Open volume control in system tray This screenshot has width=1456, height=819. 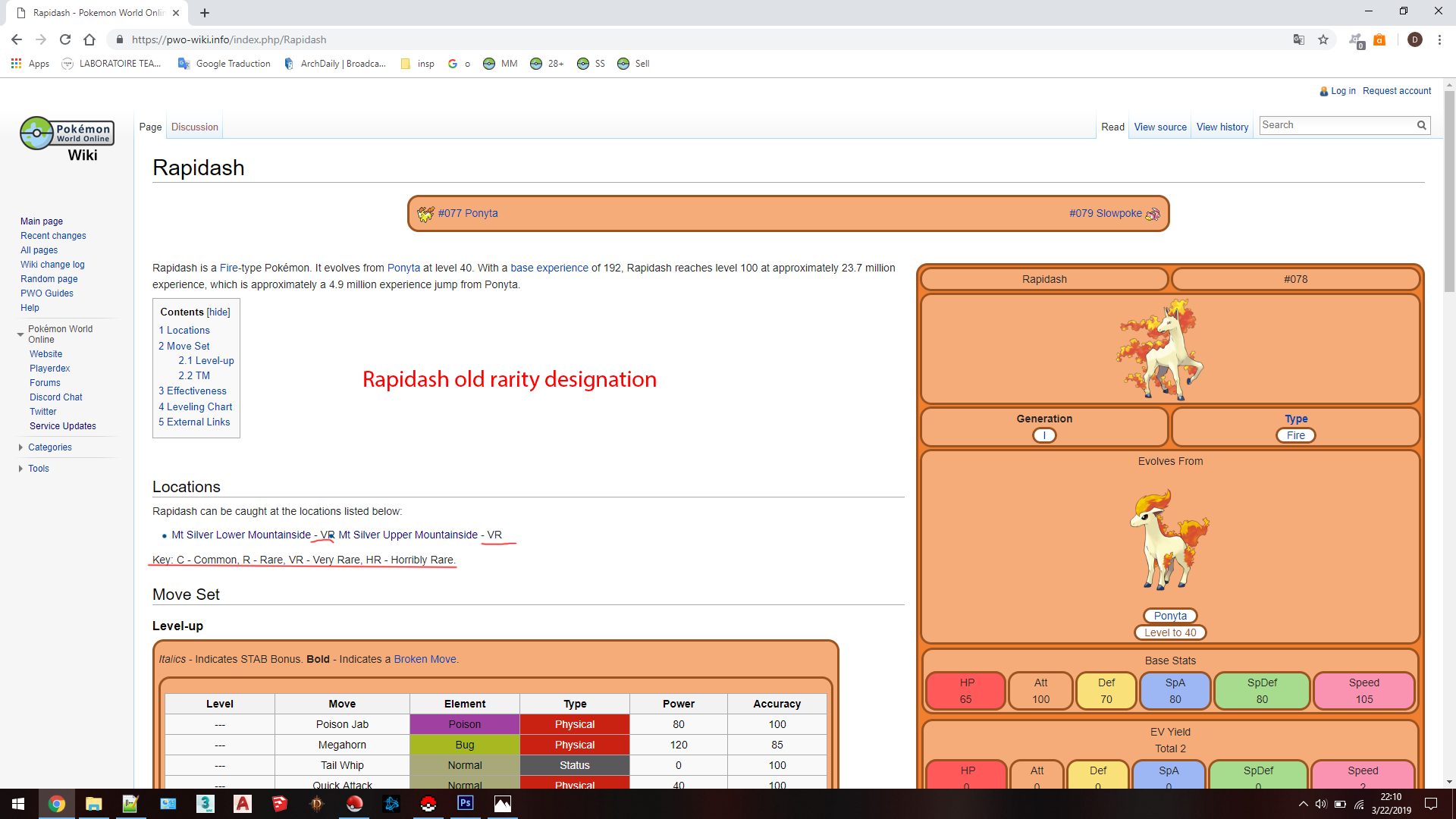click(x=1321, y=804)
